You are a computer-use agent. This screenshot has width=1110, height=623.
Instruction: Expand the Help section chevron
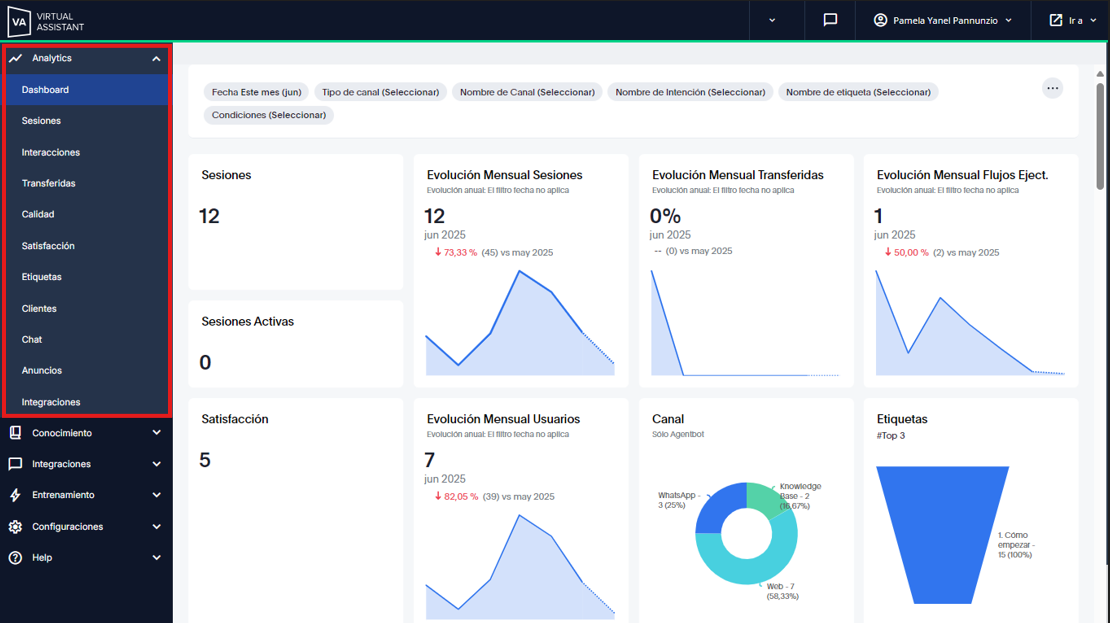pos(156,558)
